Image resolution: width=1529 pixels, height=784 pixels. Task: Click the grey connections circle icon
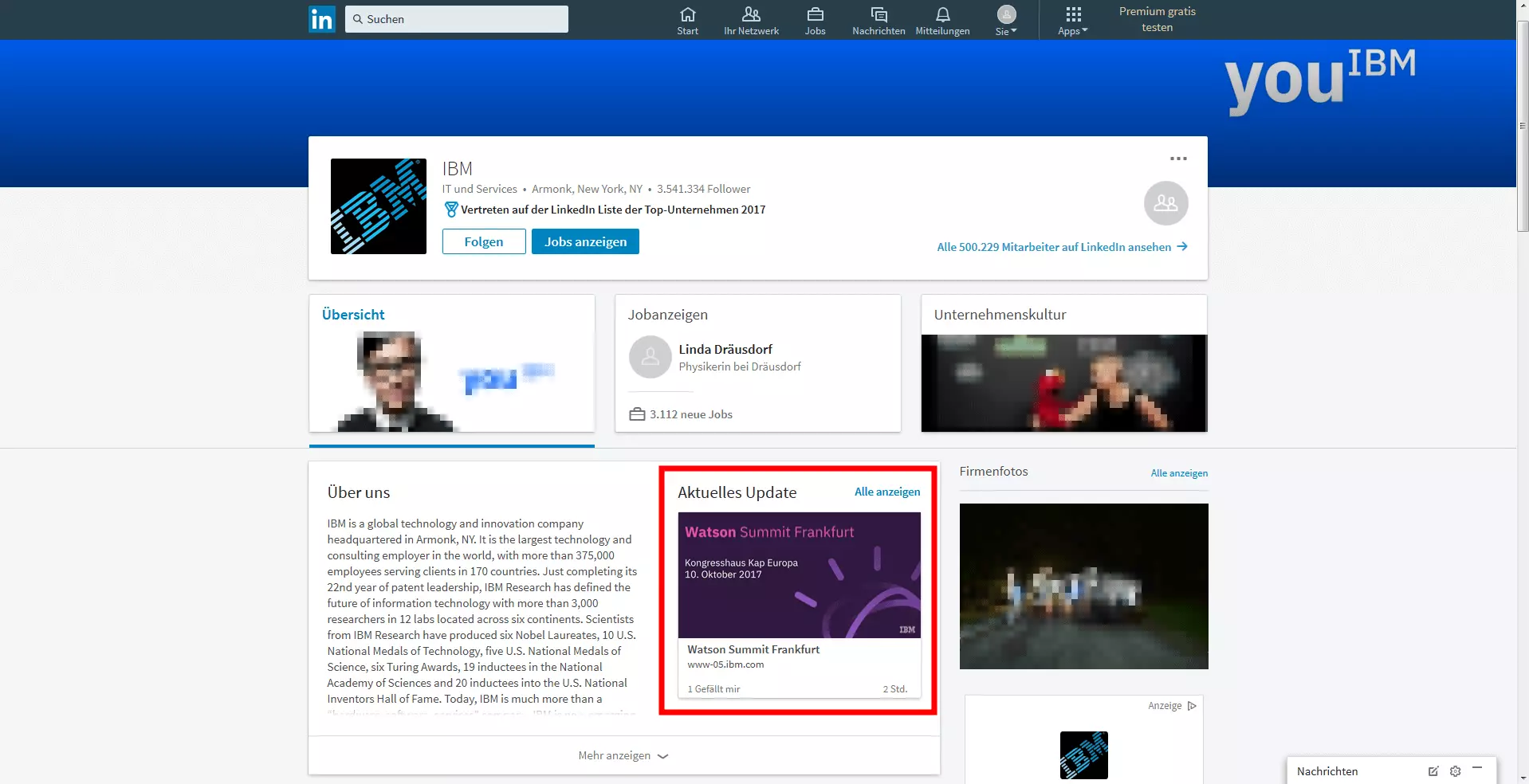tap(1165, 203)
